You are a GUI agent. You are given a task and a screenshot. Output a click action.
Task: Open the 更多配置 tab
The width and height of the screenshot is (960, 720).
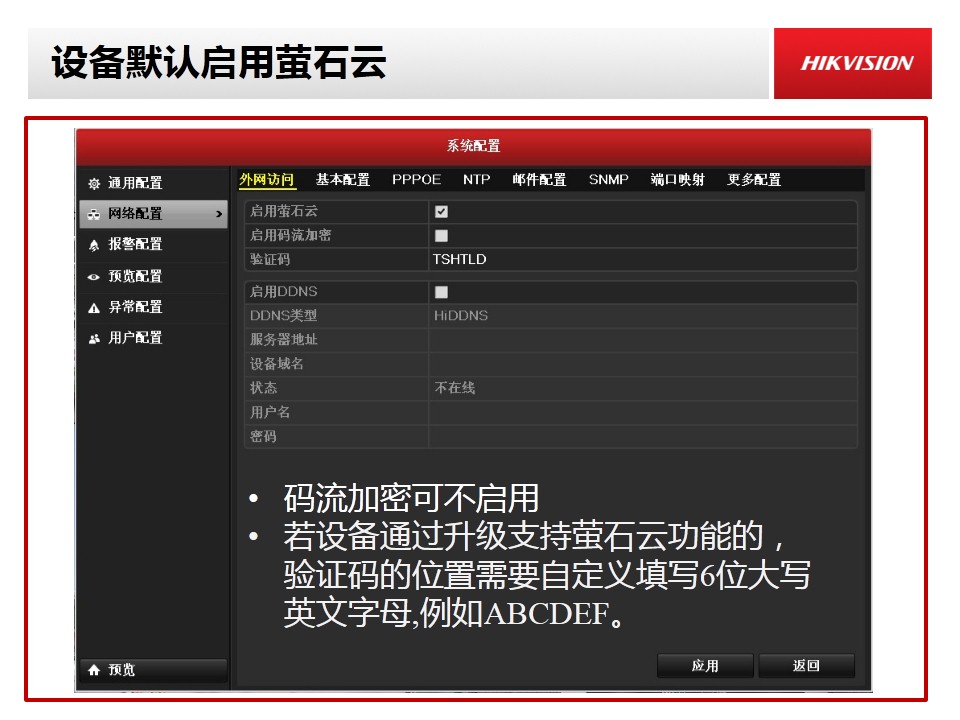coord(754,180)
